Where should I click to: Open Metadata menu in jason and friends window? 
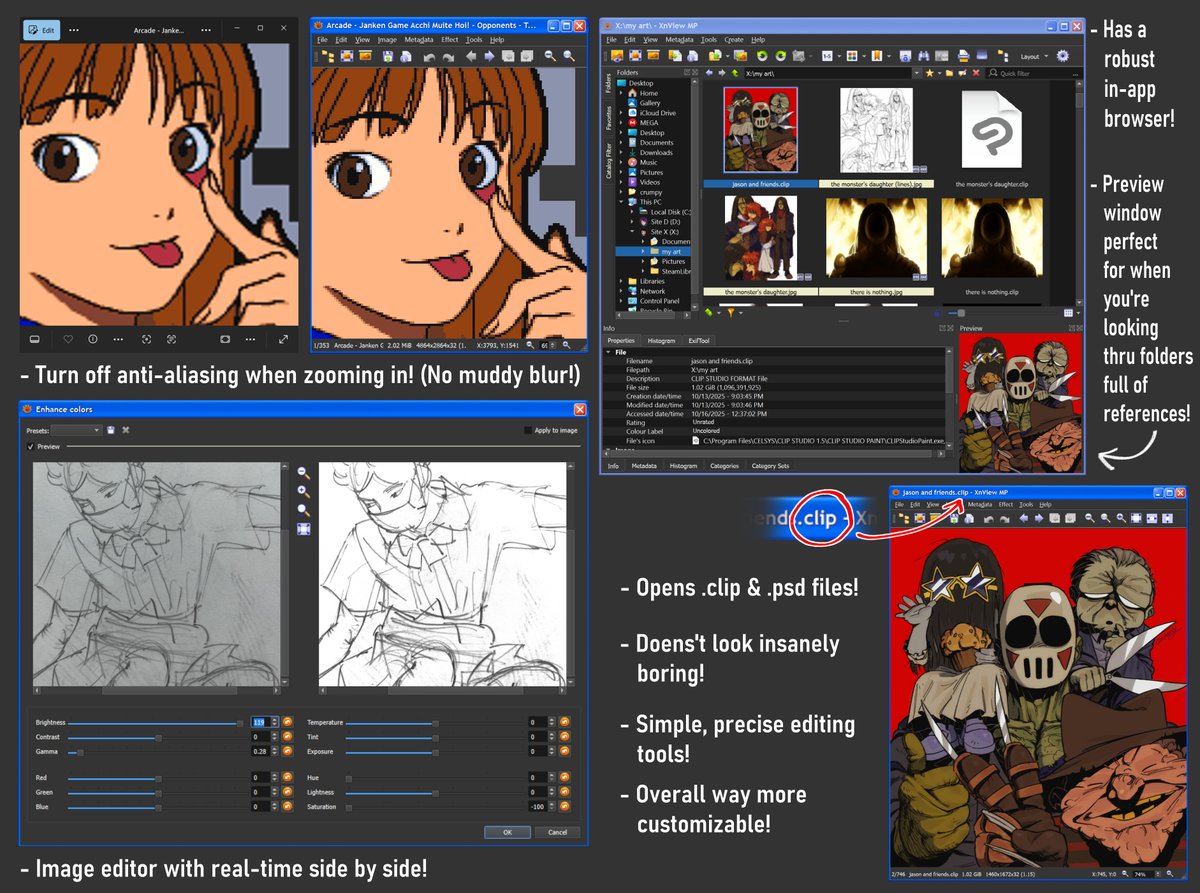tap(980, 504)
